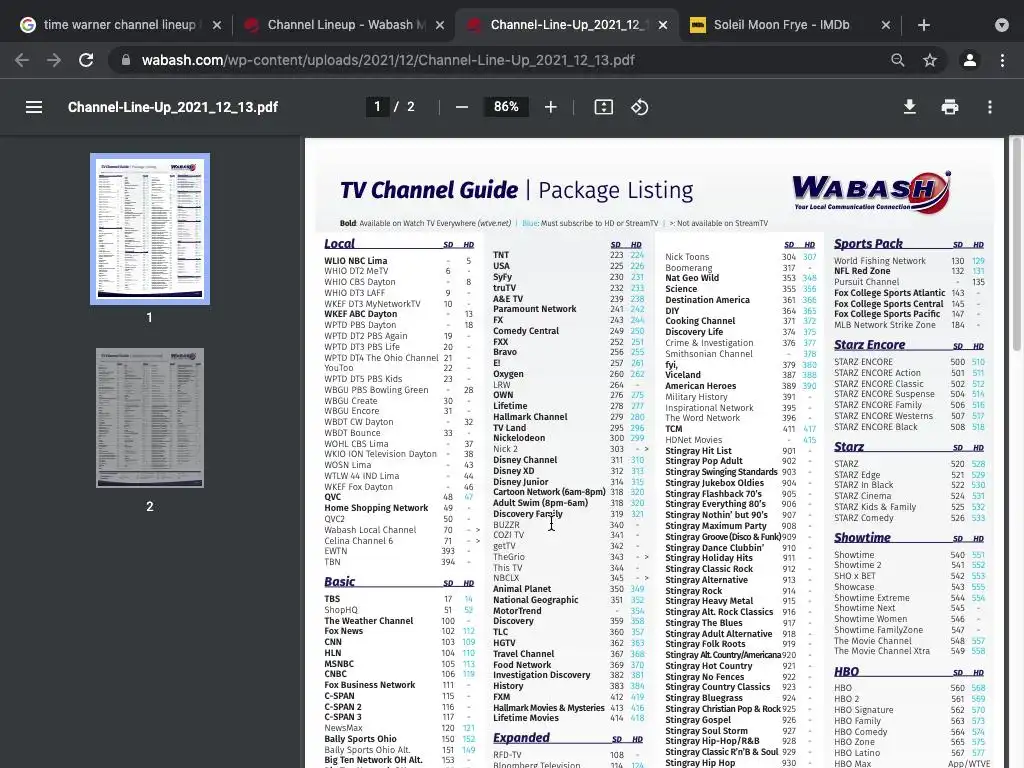This screenshot has height=768, width=1024.
Task: Click The Weather Channel entry
Action: click(368, 621)
